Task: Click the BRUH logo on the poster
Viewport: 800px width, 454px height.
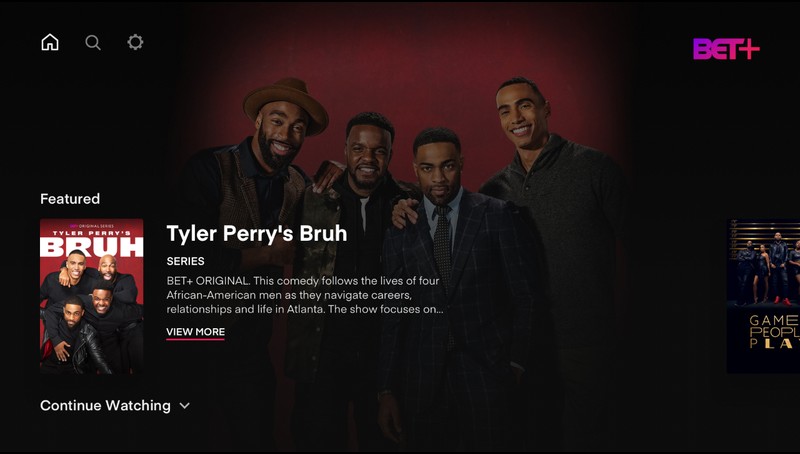Action: tap(92, 247)
